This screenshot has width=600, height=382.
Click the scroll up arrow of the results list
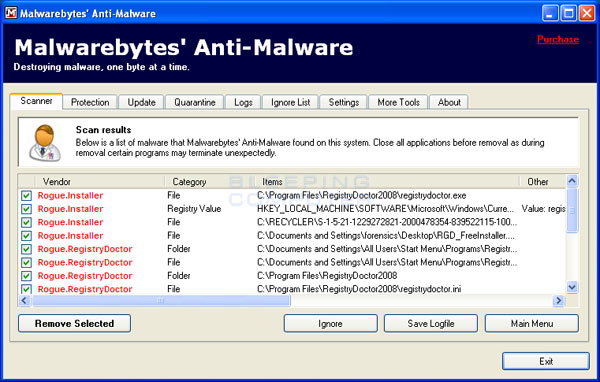point(572,181)
